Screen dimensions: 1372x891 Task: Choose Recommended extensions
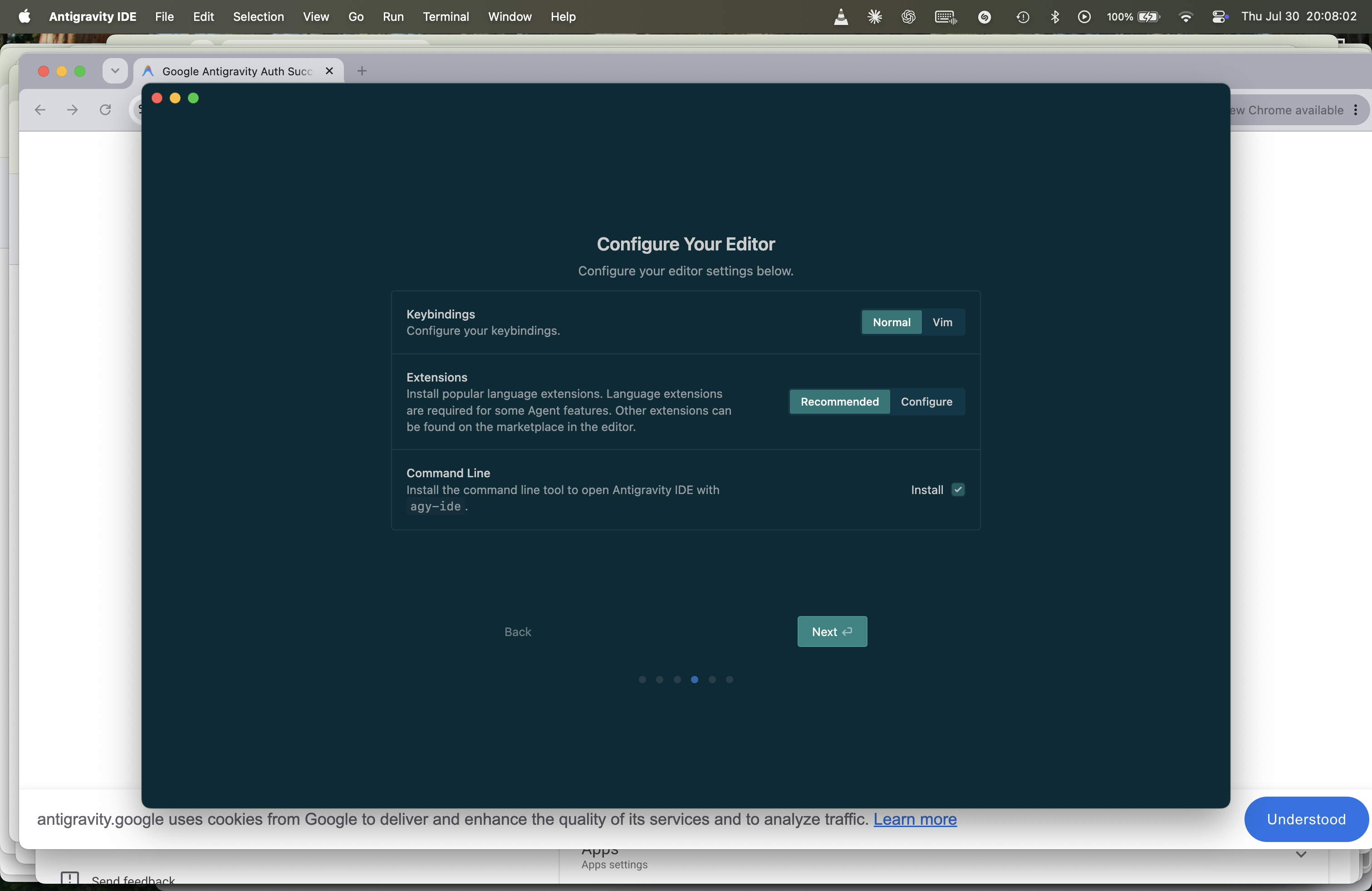tap(839, 401)
